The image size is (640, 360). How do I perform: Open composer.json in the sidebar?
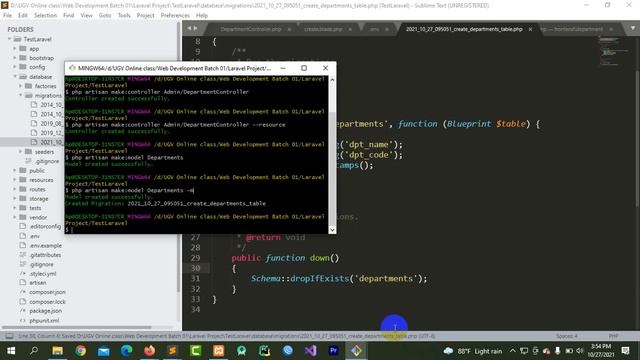[x=47, y=292]
